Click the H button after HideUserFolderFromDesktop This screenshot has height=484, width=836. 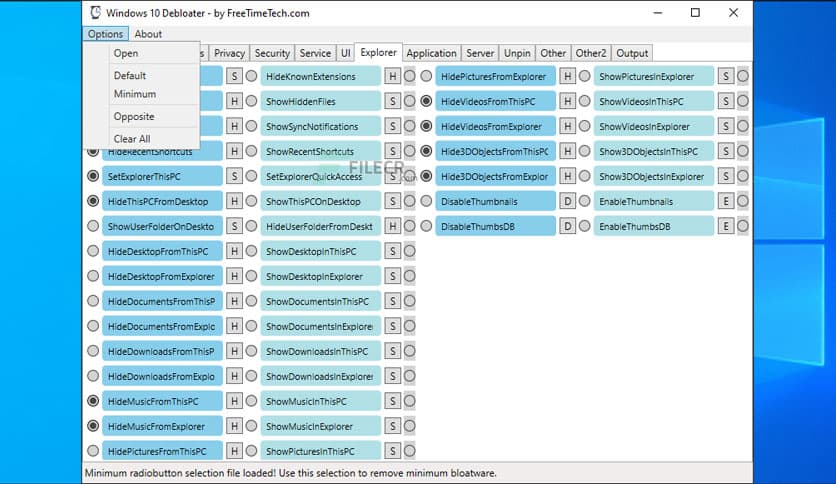click(392, 226)
